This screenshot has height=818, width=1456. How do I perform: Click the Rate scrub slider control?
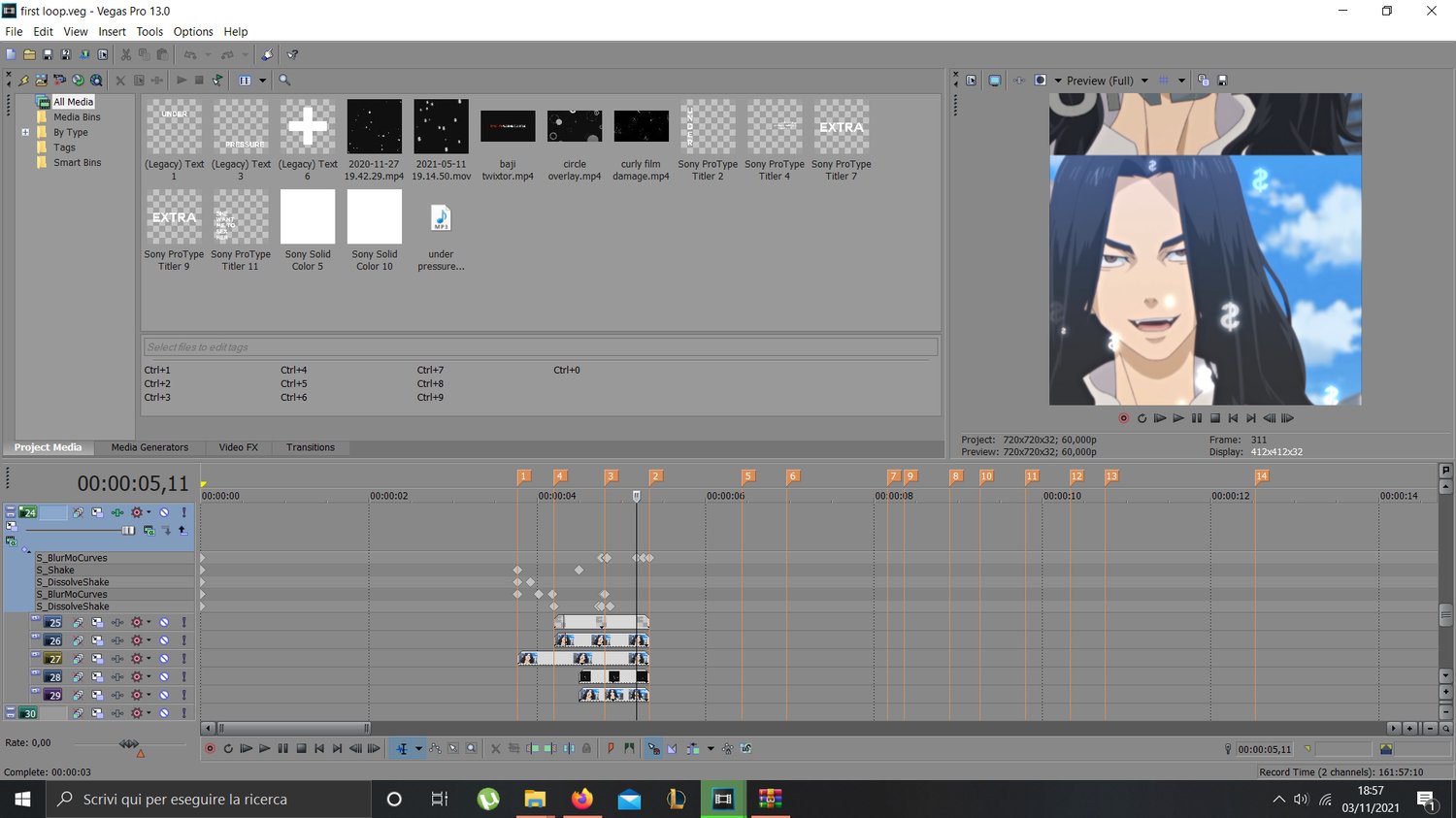tap(128, 743)
